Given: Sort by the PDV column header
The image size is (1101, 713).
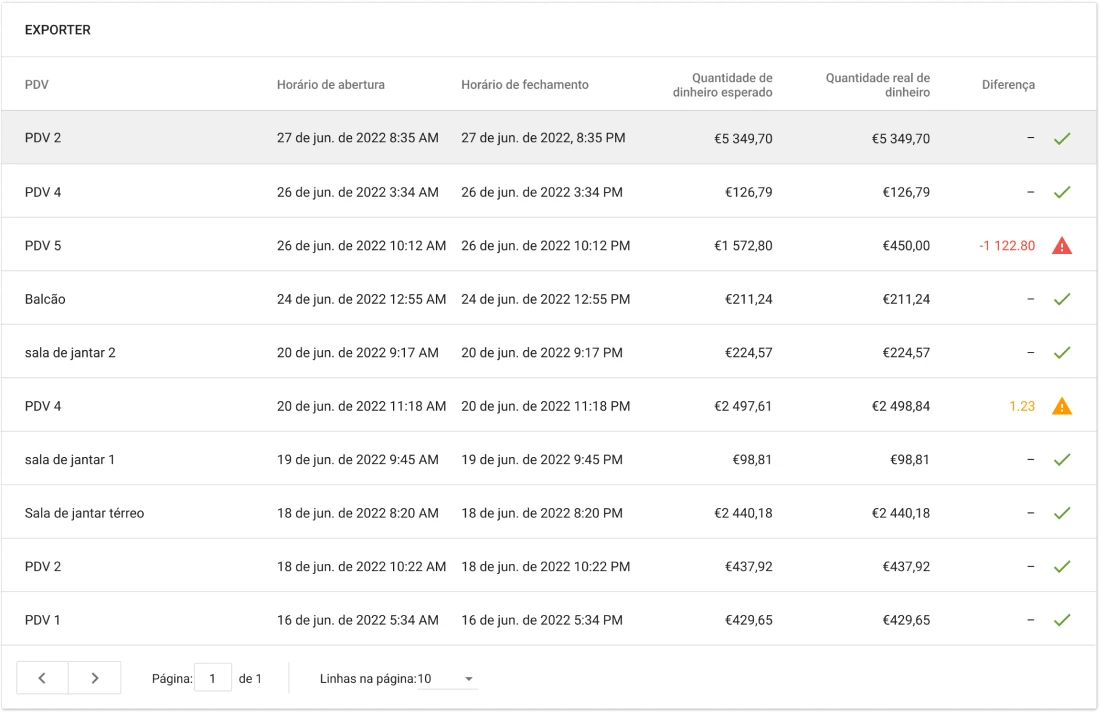Looking at the screenshot, I should point(37,85).
